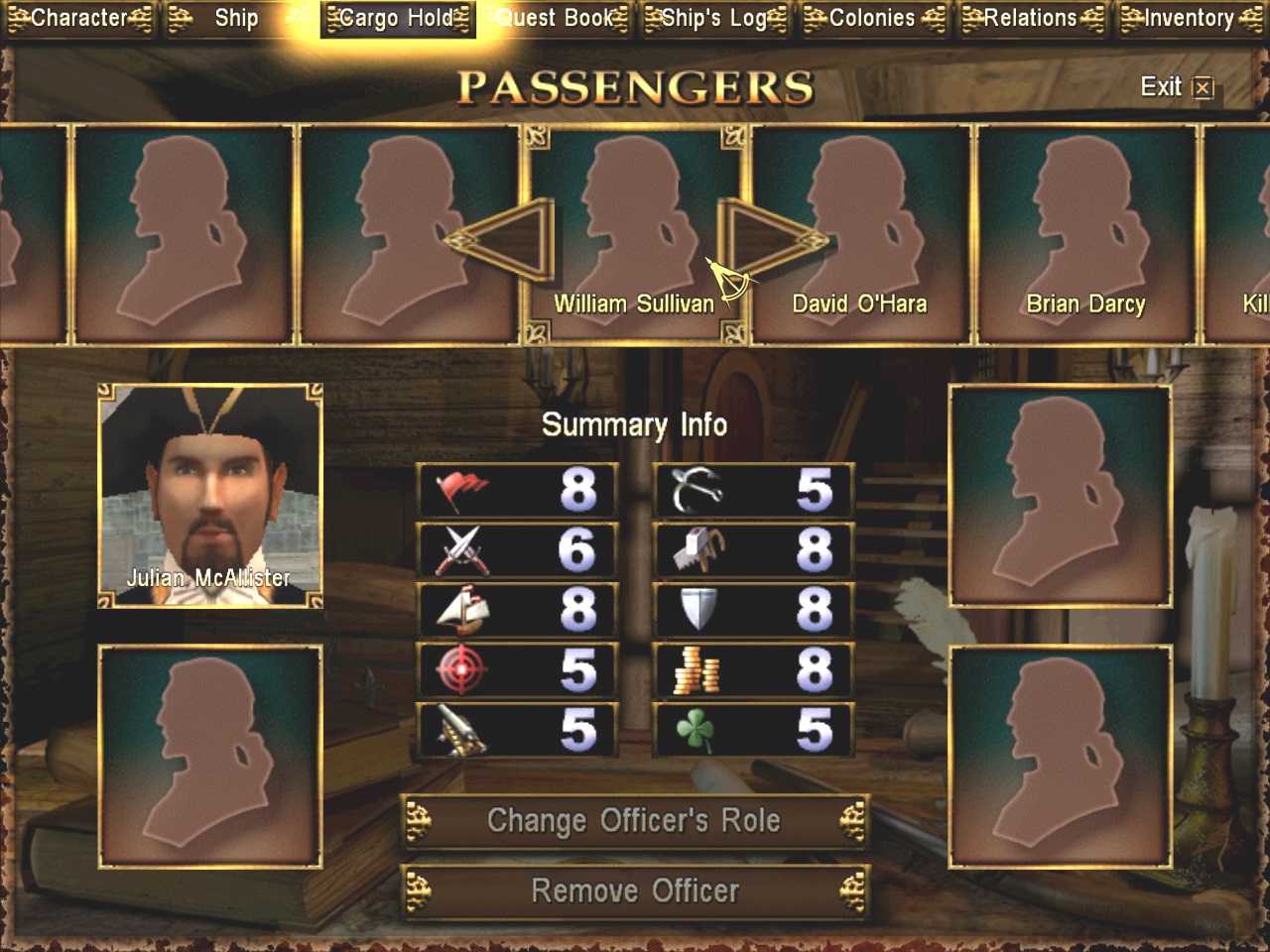The image size is (1270, 952).
Task: Click the Remove Officer button
Action: [634, 891]
